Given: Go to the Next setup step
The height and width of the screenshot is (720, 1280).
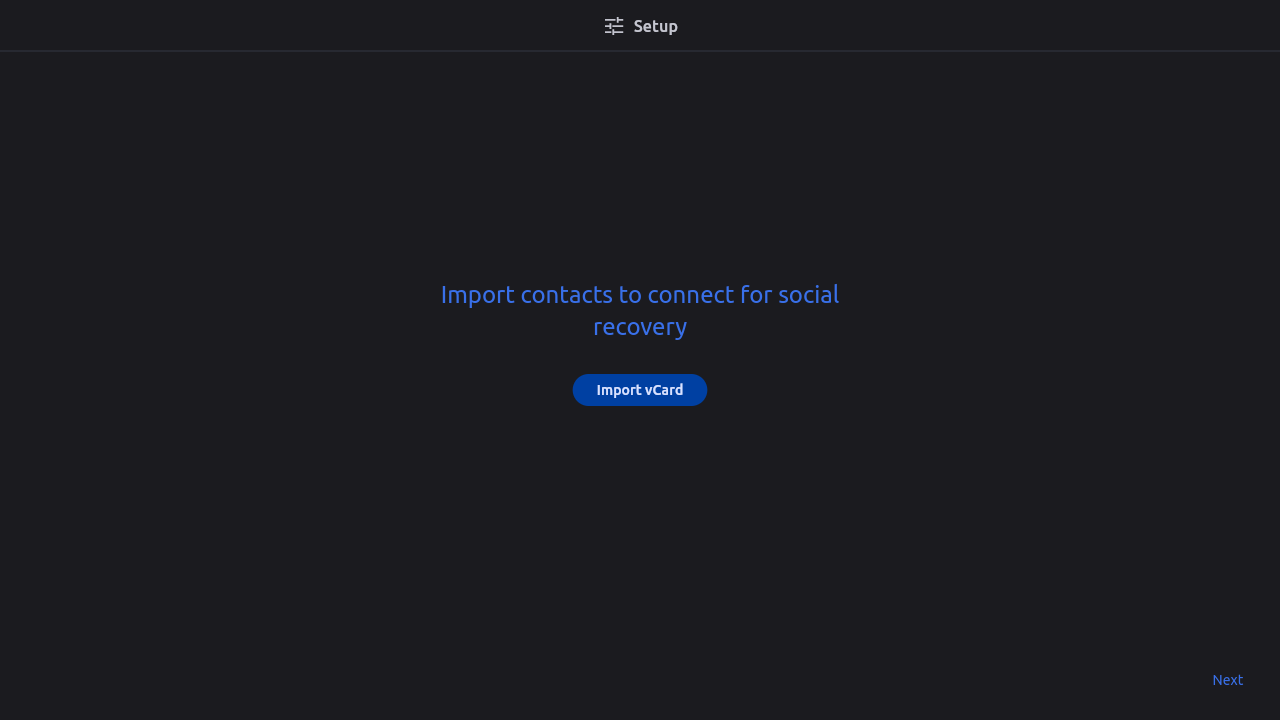Looking at the screenshot, I should pos(1227,680).
